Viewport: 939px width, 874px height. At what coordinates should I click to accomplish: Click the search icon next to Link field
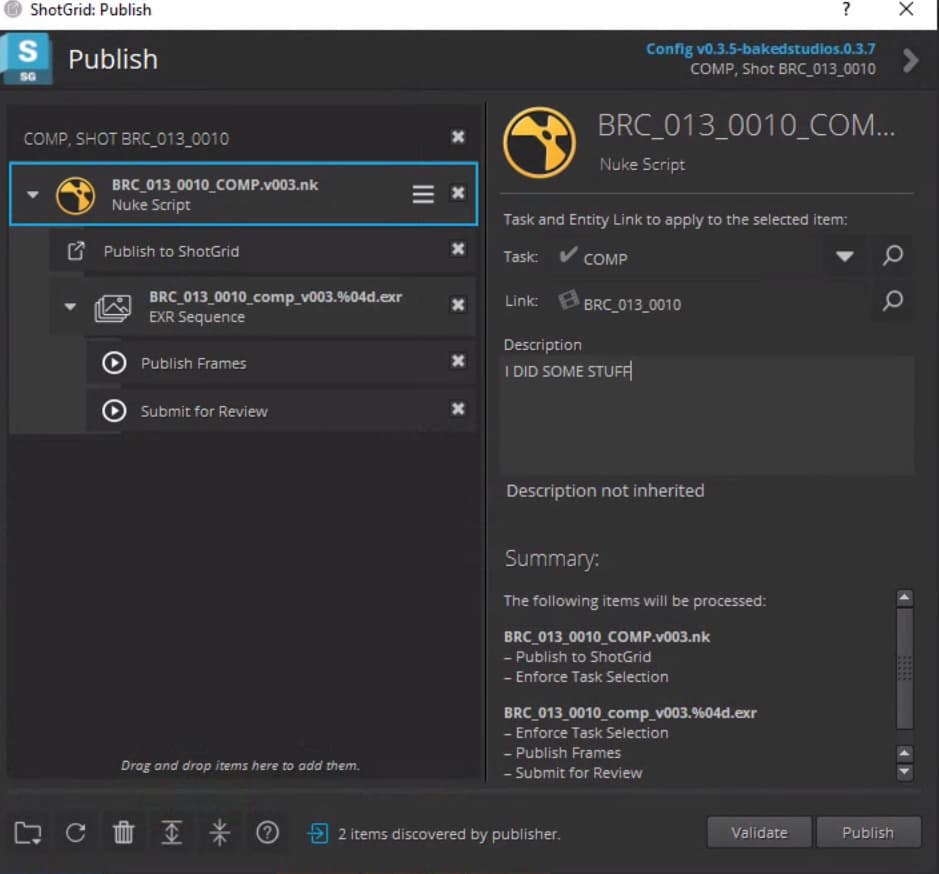click(x=892, y=301)
